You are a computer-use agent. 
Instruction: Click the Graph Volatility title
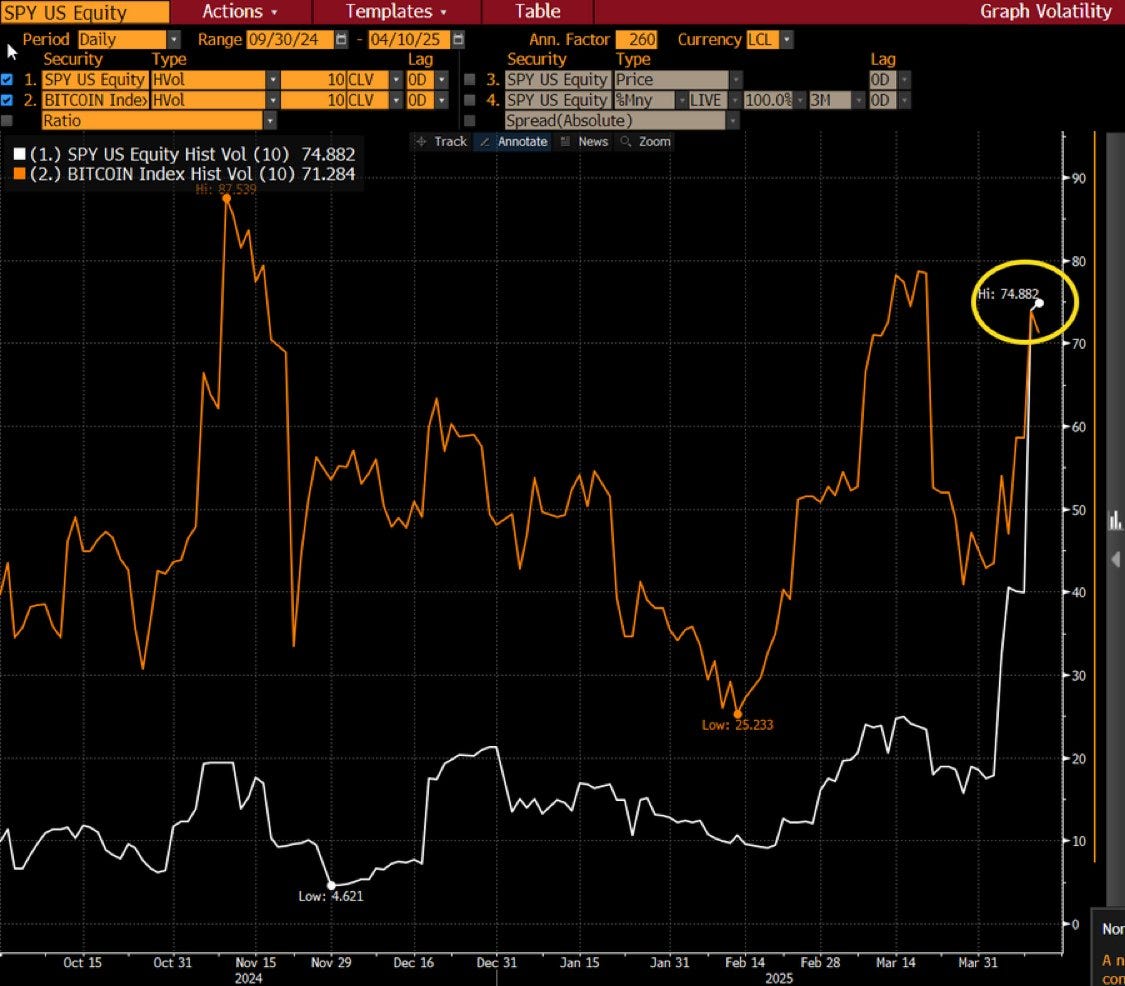click(x=1045, y=11)
